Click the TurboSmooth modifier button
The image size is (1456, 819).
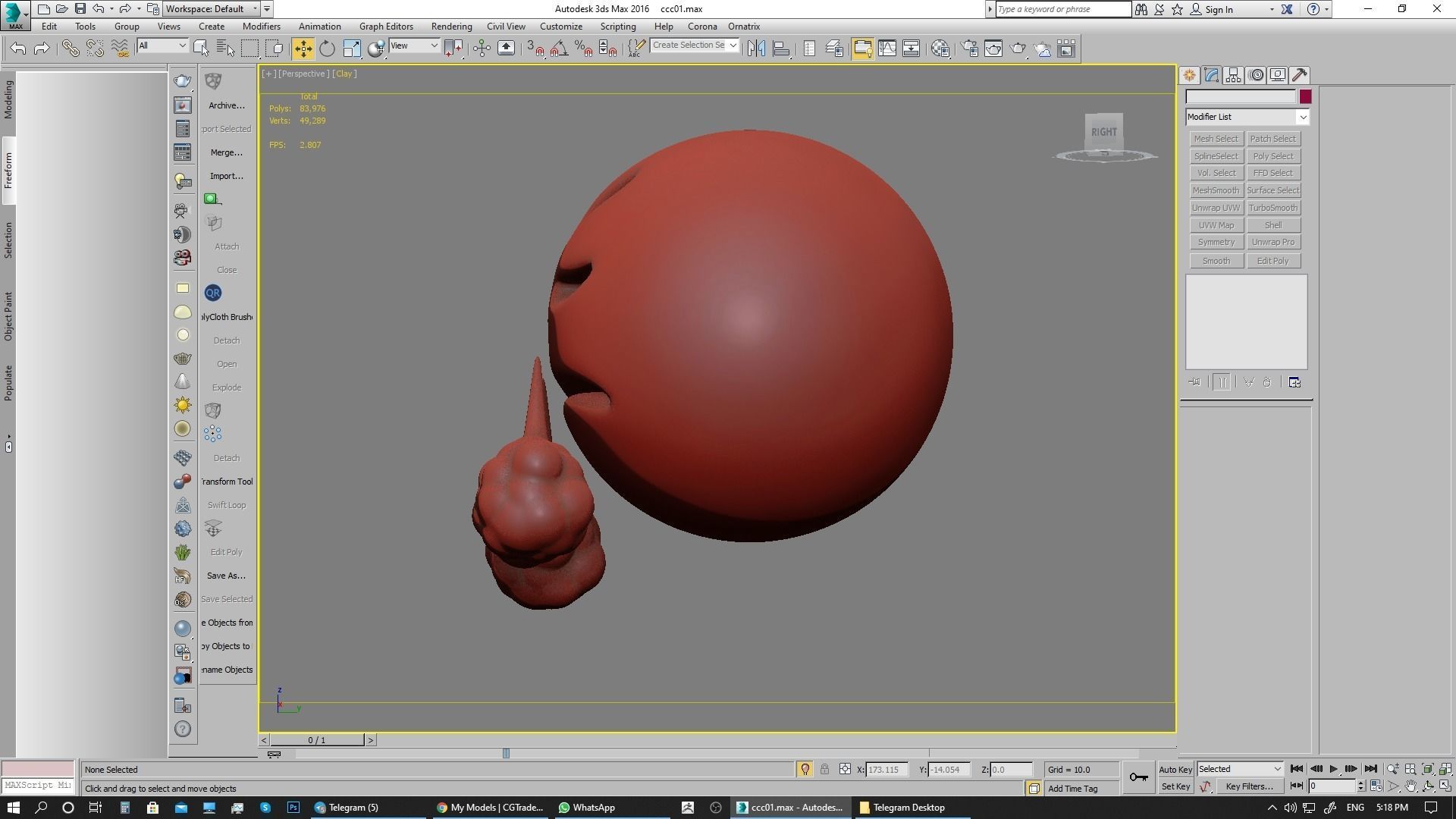(x=1273, y=208)
